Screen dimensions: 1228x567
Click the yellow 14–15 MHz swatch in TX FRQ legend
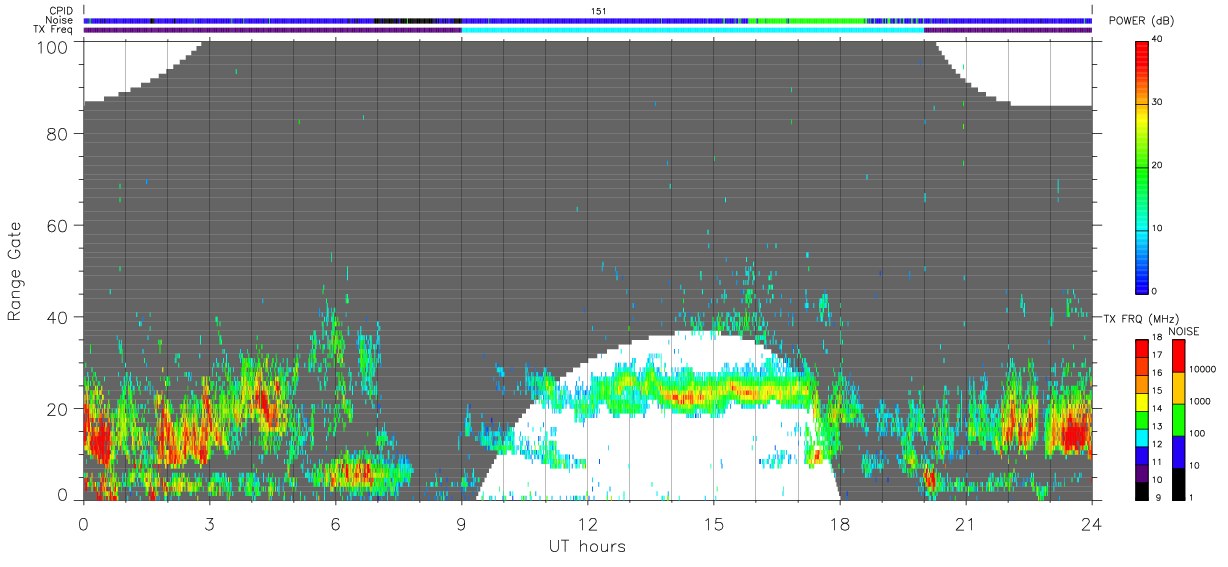tap(1142, 401)
